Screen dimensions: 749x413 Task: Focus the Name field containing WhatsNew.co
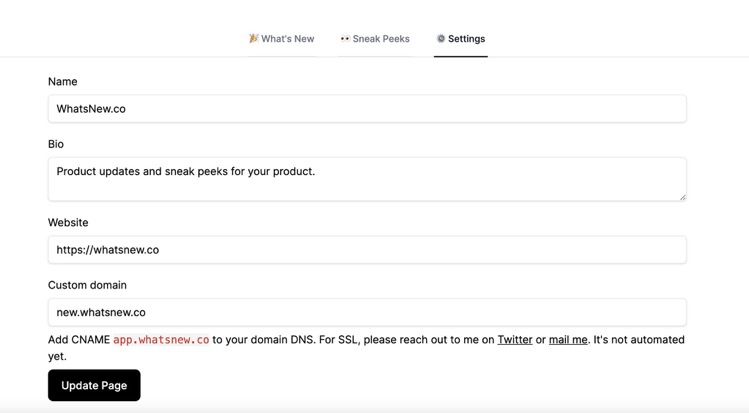(x=367, y=109)
